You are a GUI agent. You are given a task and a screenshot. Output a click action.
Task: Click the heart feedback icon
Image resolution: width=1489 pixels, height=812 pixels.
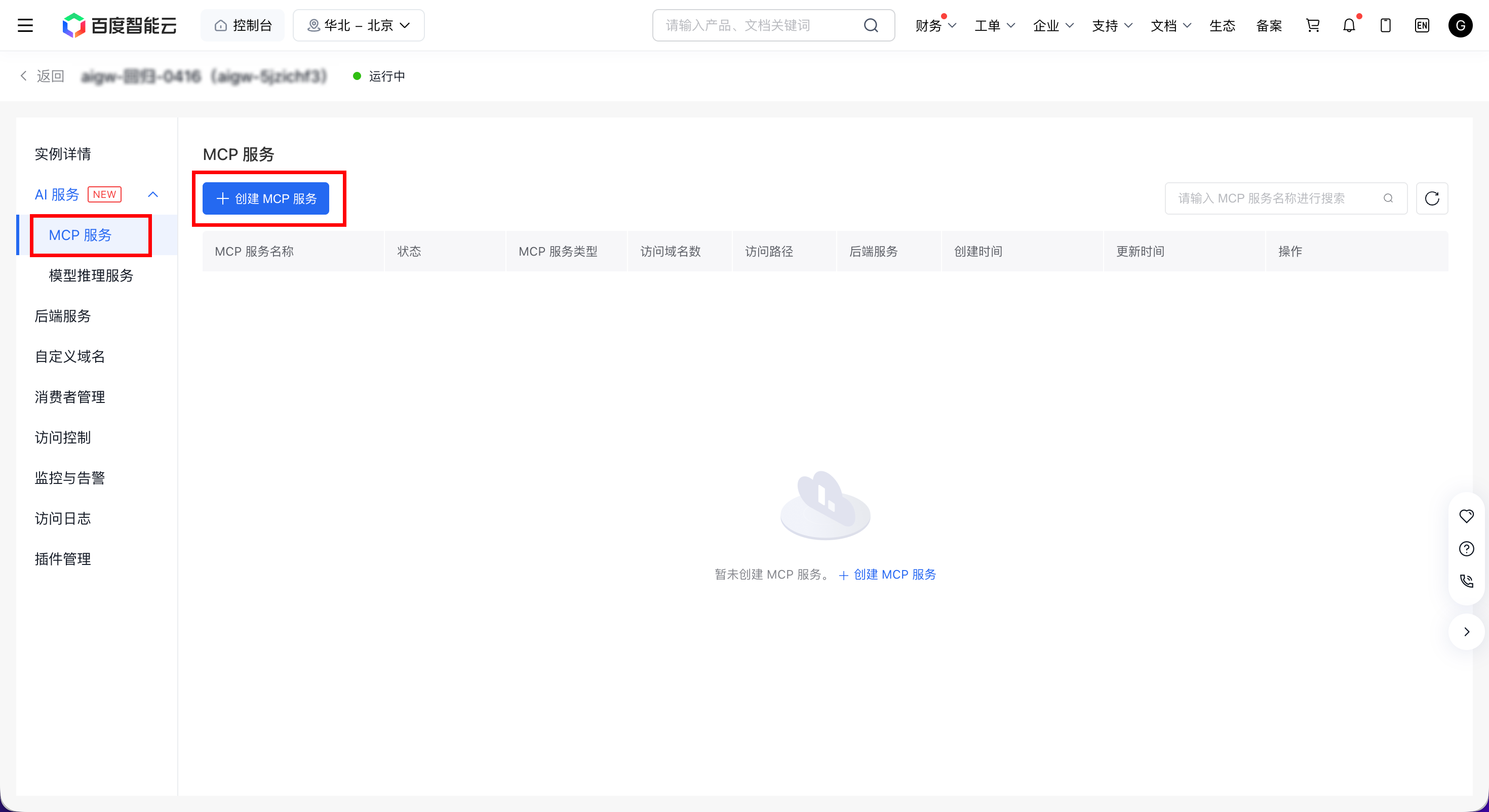pyautogui.click(x=1466, y=516)
